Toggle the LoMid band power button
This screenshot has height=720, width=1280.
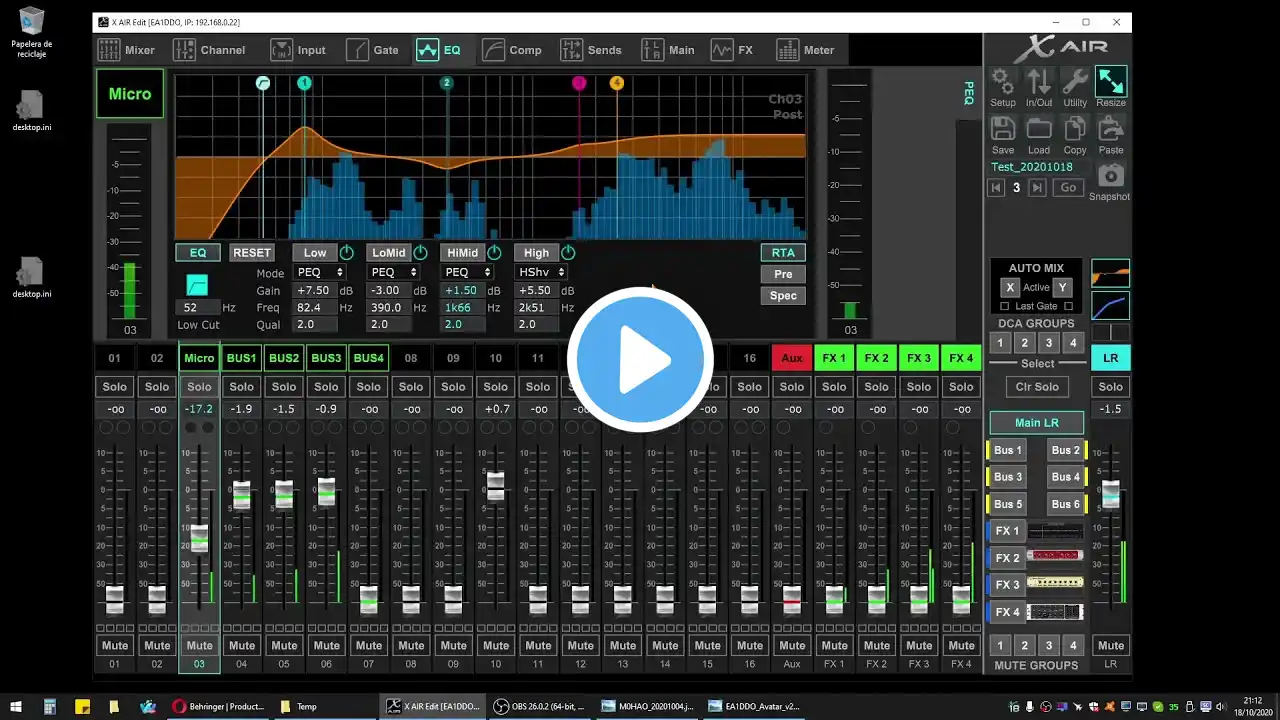(421, 253)
